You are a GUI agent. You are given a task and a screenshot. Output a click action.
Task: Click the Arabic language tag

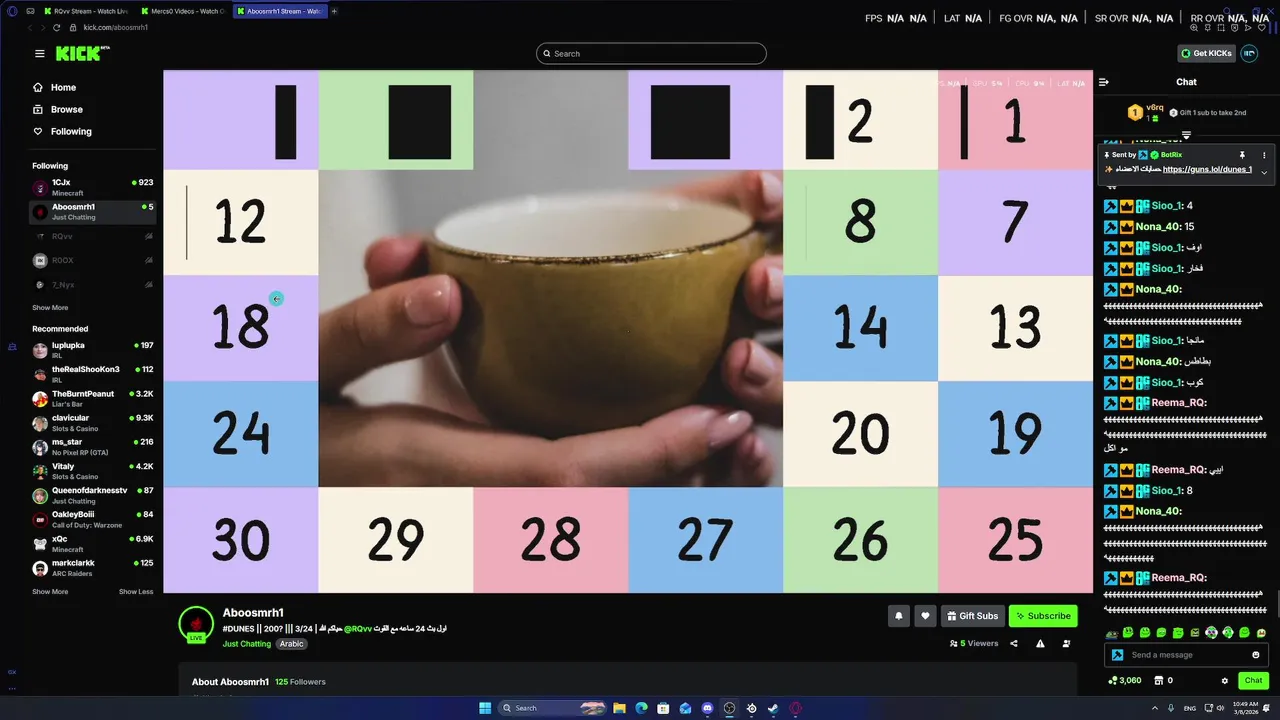(x=291, y=644)
